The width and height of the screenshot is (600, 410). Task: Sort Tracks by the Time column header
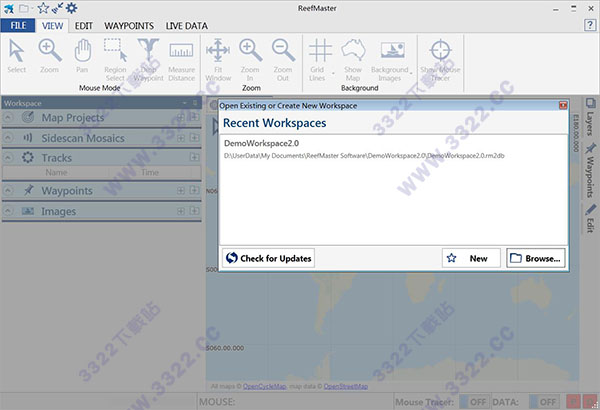(150, 173)
